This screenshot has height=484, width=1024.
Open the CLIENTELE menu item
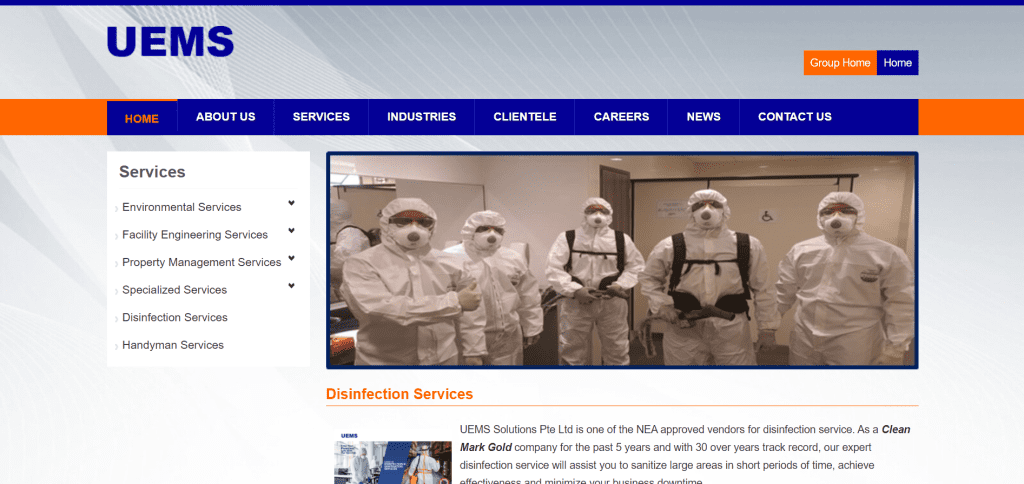pos(524,117)
